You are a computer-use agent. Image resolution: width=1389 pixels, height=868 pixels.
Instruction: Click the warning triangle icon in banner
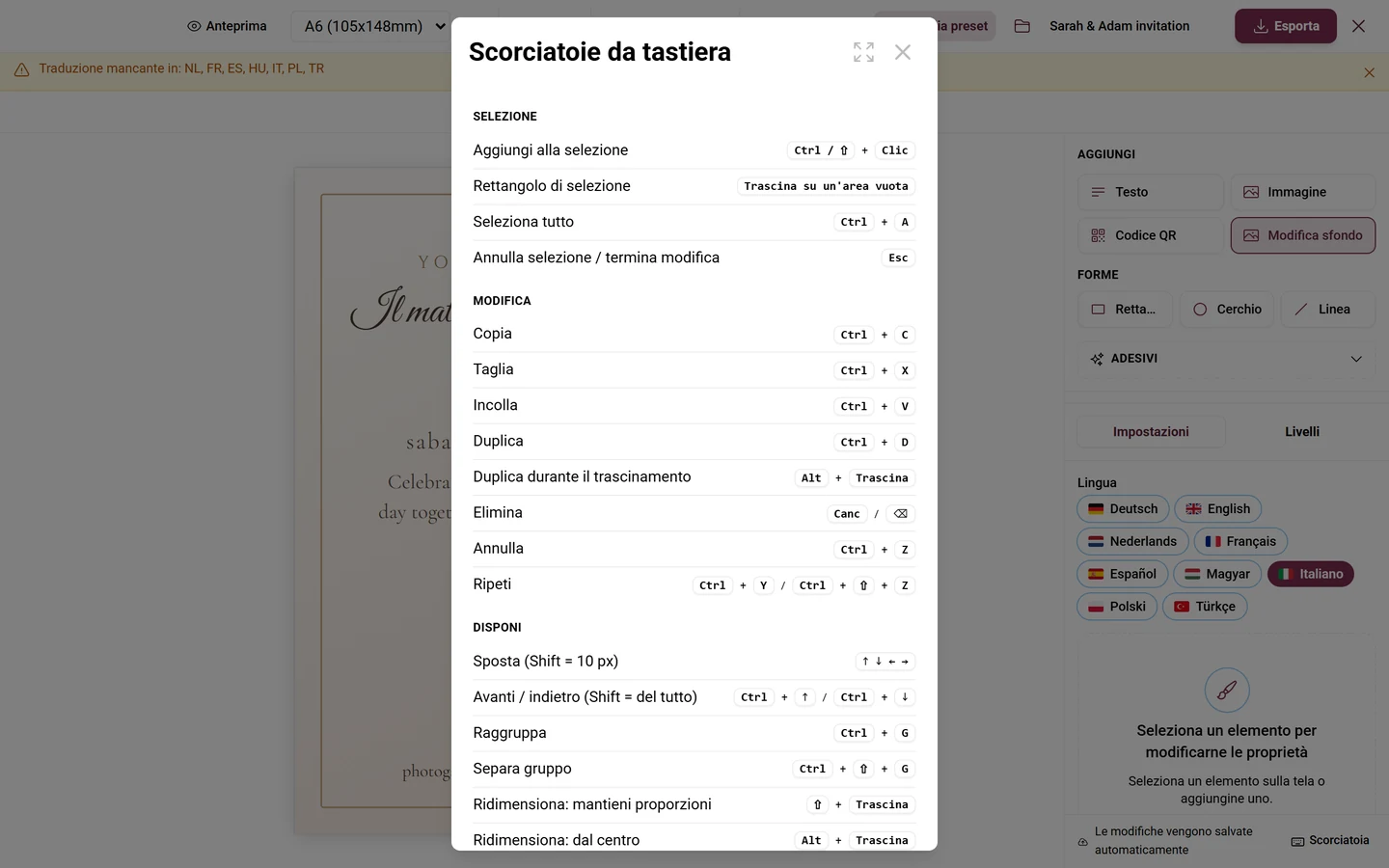(21, 69)
